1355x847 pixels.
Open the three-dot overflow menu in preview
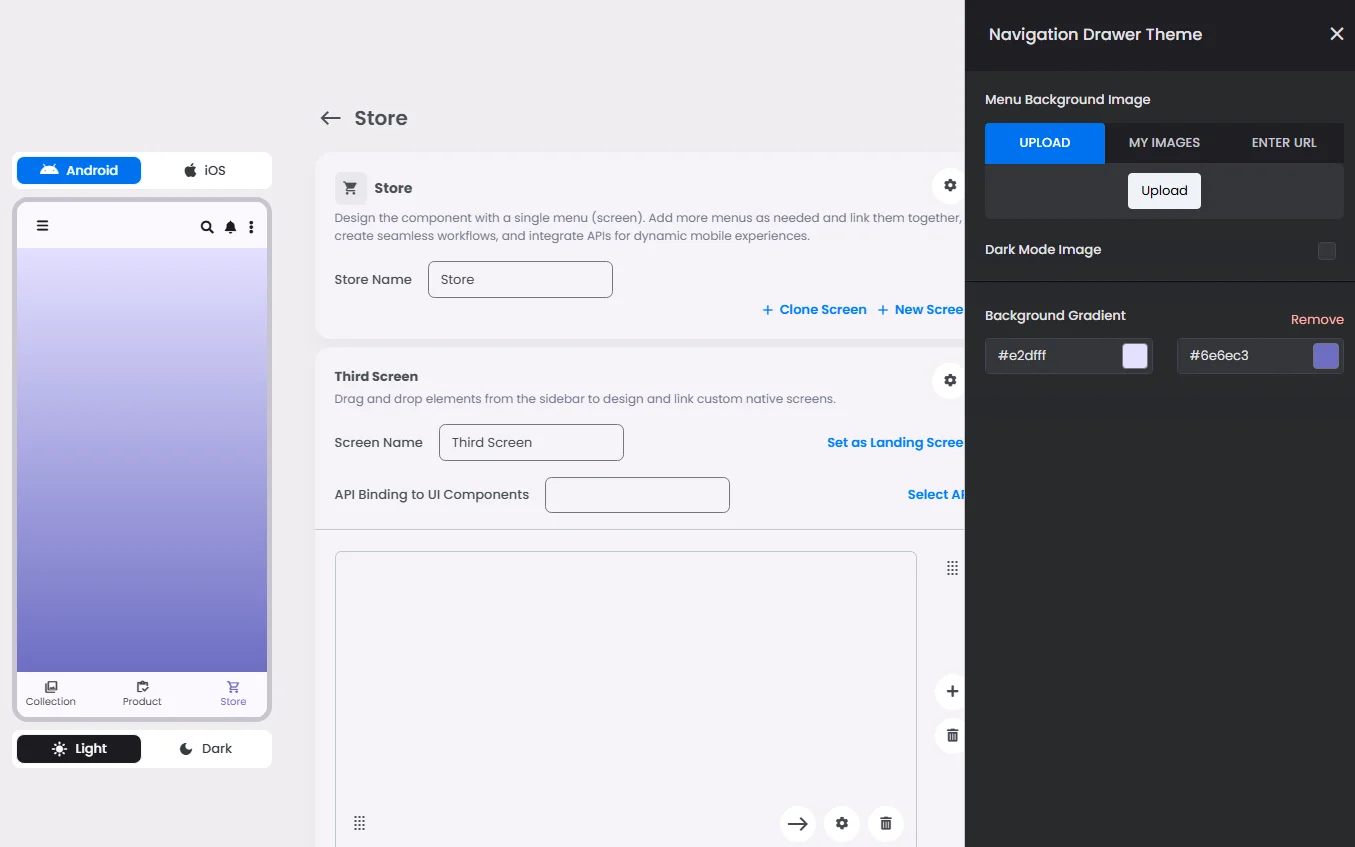[251, 227]
